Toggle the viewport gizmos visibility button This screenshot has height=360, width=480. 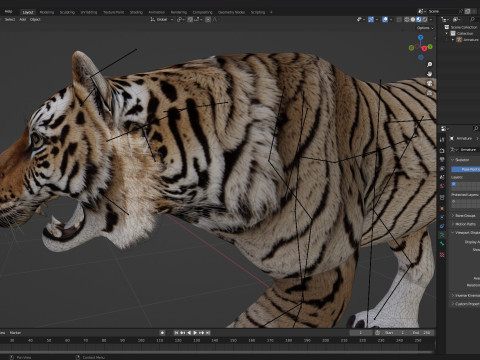tap(371, 20)
